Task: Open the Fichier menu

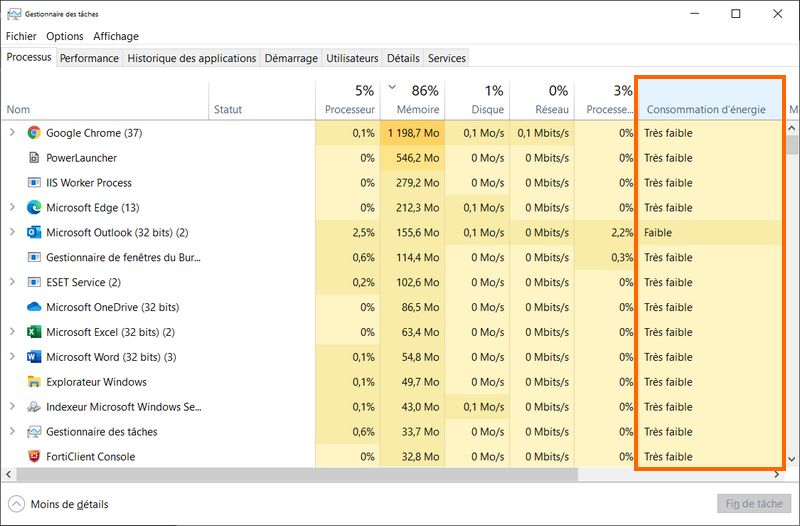Action: (x=21, y=36)
